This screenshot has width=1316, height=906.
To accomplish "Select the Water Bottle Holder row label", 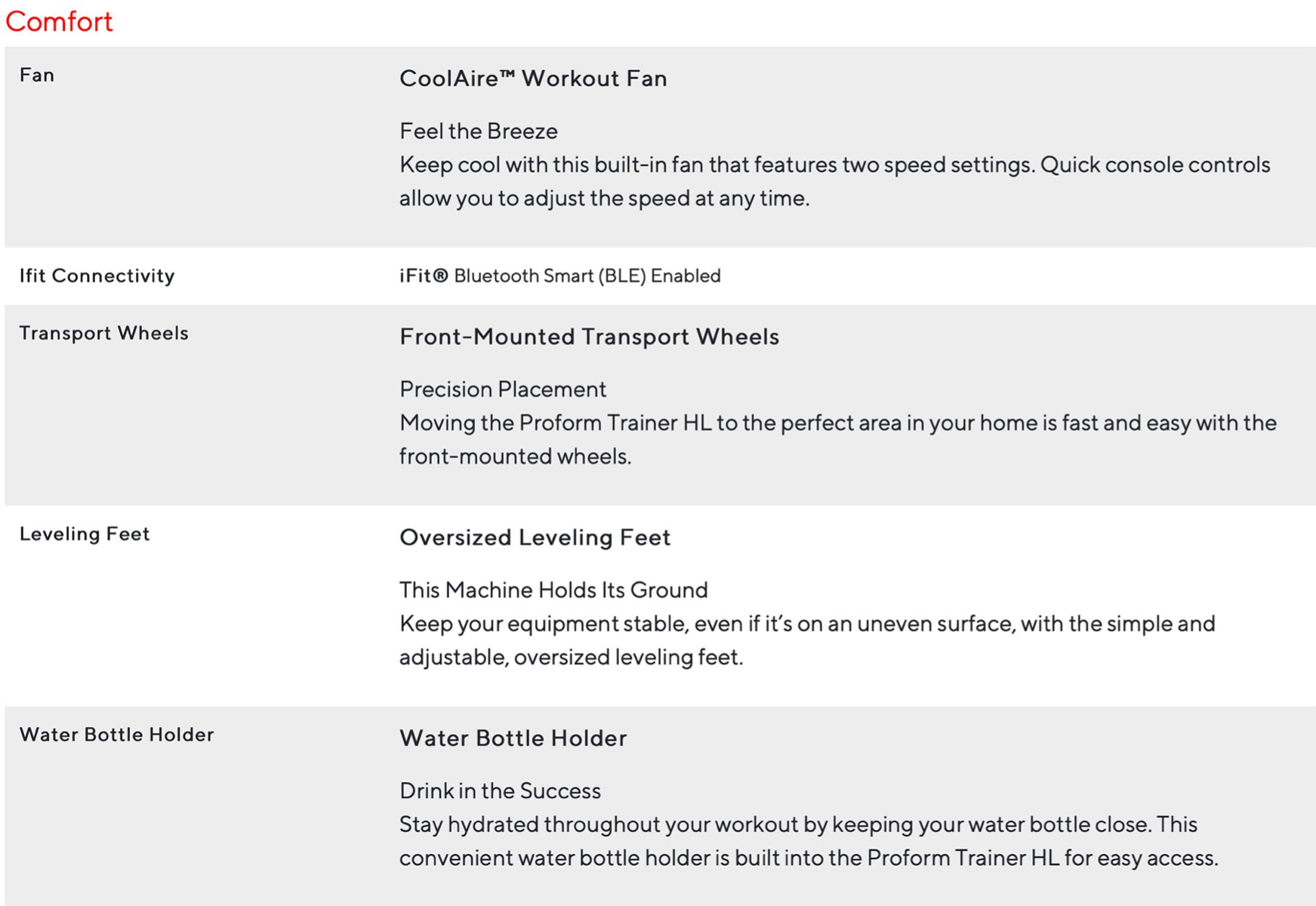I will coord(117,735).
